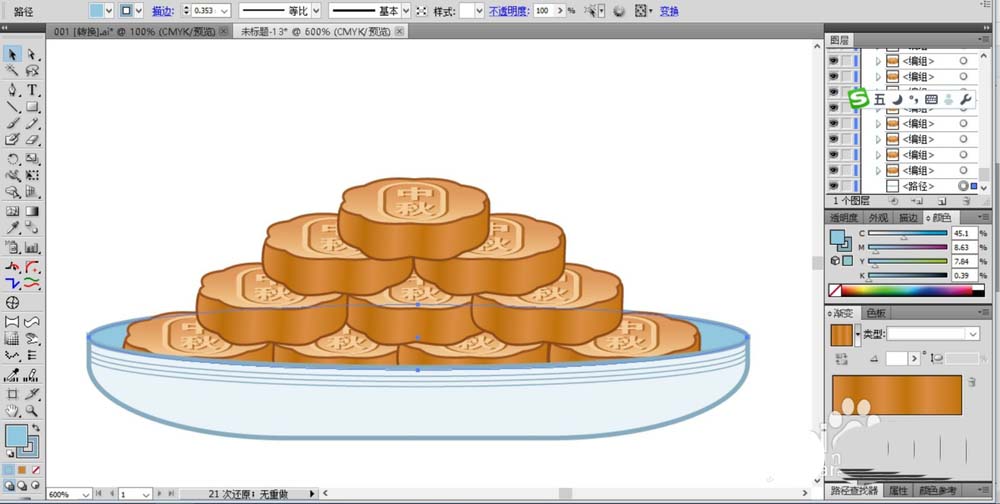Go to first artboard arrow button

click(99, 494)
